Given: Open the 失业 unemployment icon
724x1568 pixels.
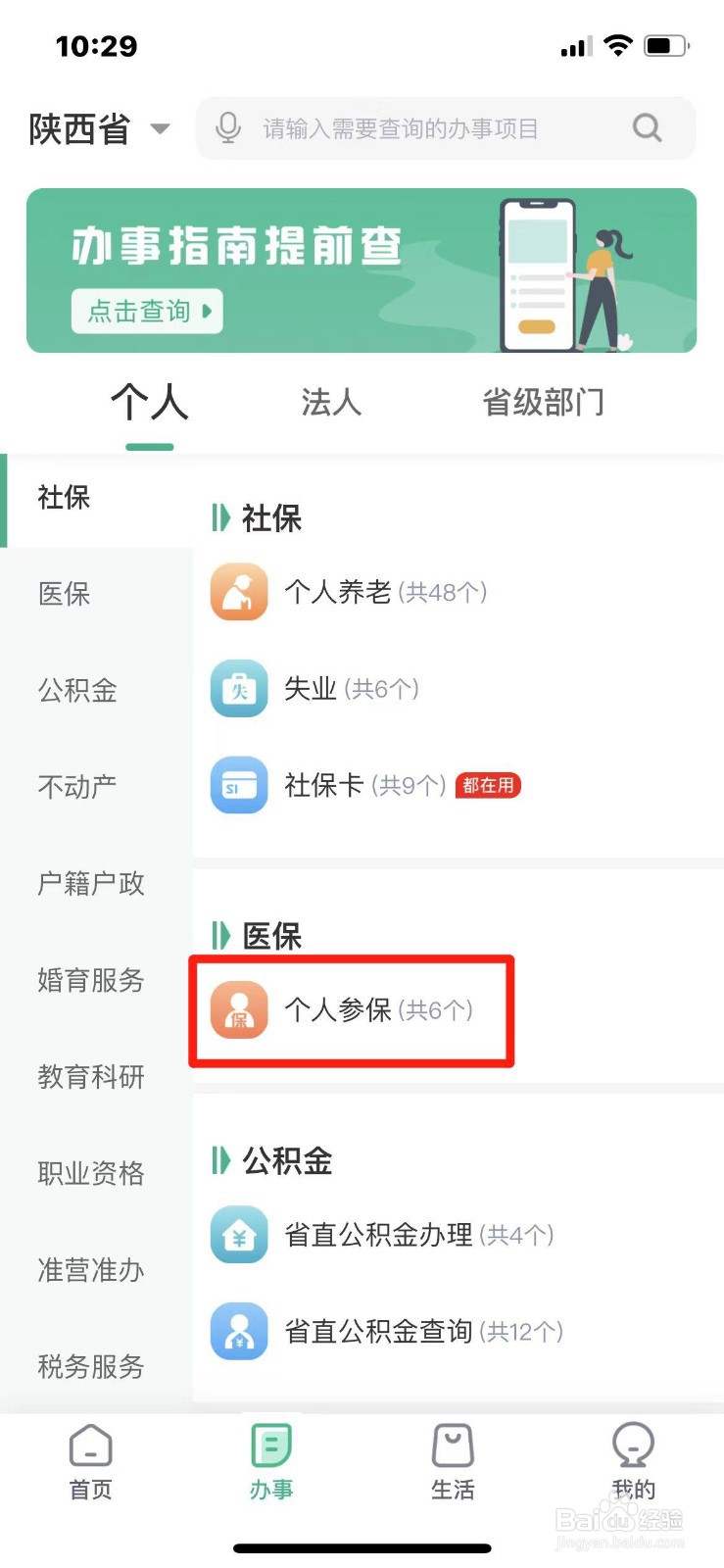Looking at the screenshot, I should click(239, 689).
